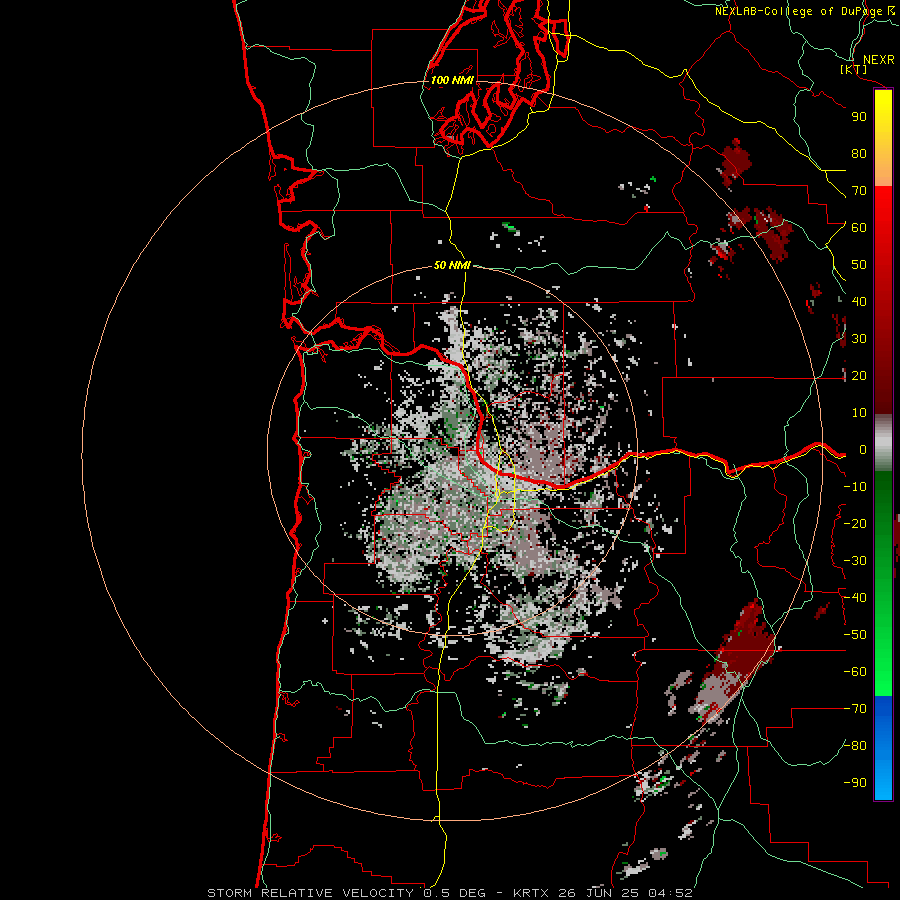Screen dimensions: 900x900
Task: Click the NEXR label above the scale
Action: pyautogui.click(x=878, y=60)
